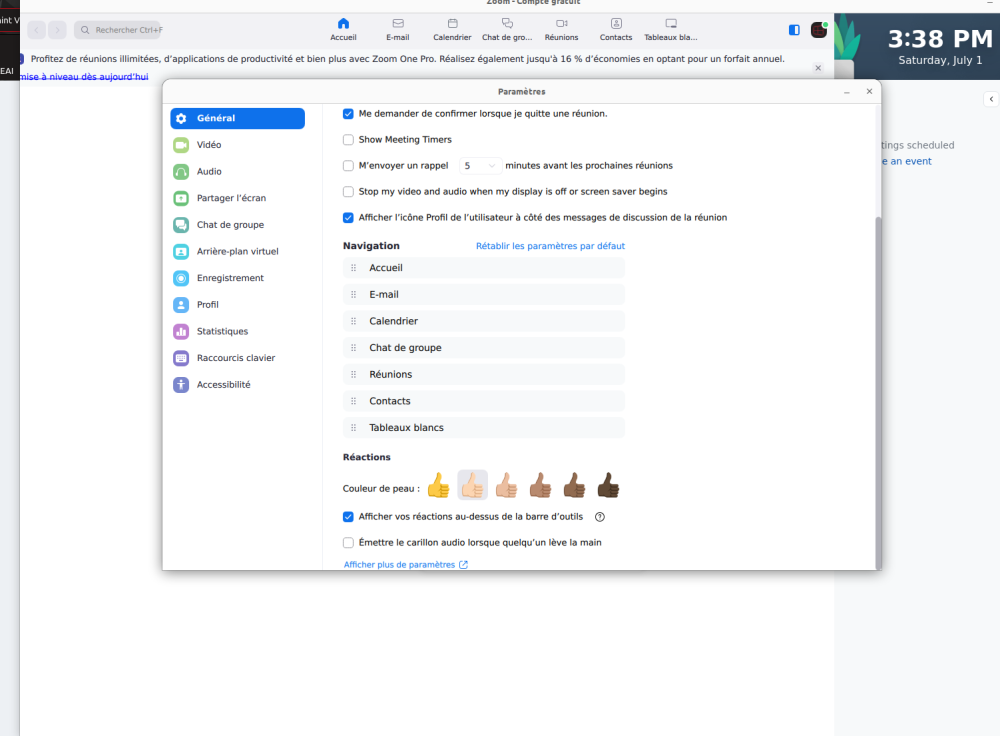Open Arrière-plan virtuel settings tab
The height and width of the screenshot is (736, 1000).
click(x=237, y=252)
